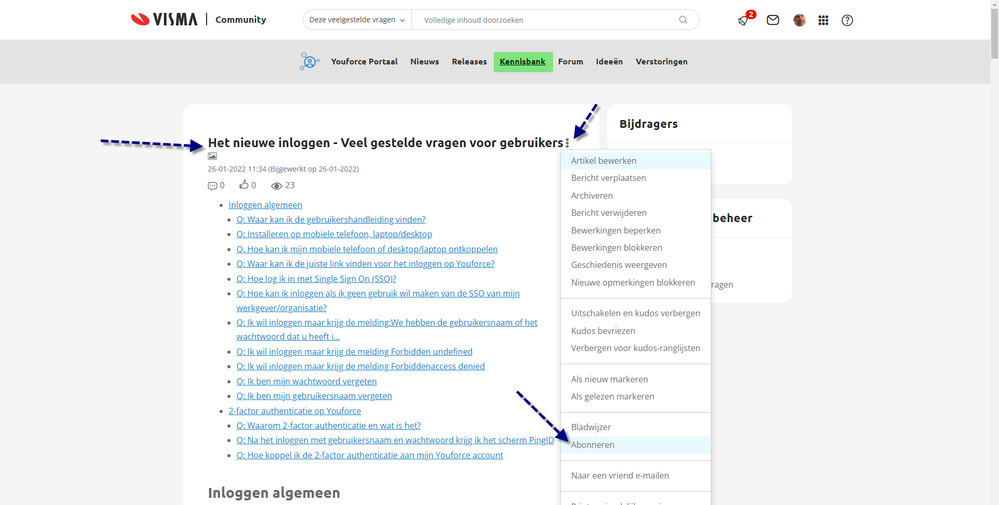Open 'melding Forbidden undefined' link
Screen dimensions: 999x505
(x=354, y=352)
